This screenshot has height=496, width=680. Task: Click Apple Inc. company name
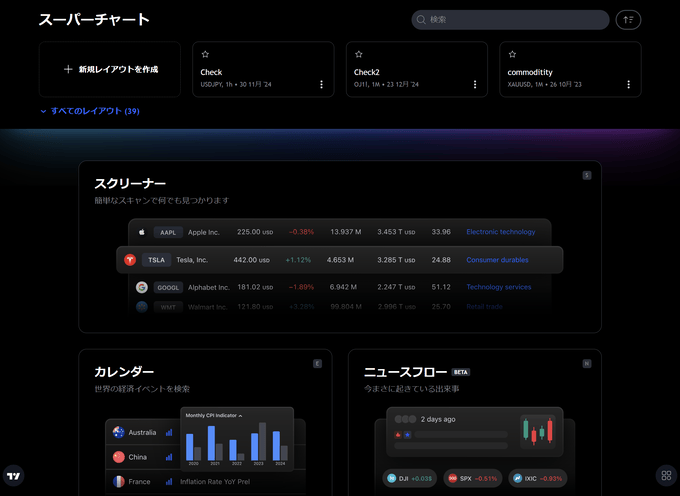pos(203,232)
